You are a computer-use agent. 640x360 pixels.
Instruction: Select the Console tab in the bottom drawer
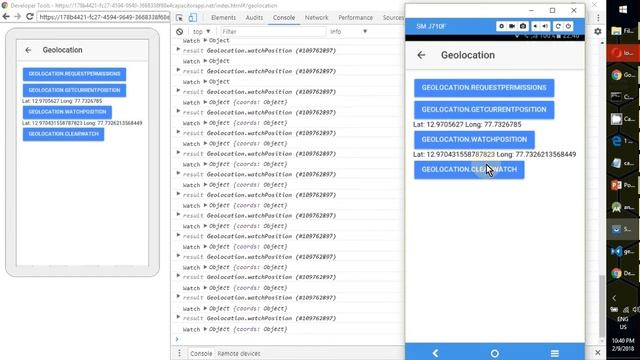pos(201,353)
